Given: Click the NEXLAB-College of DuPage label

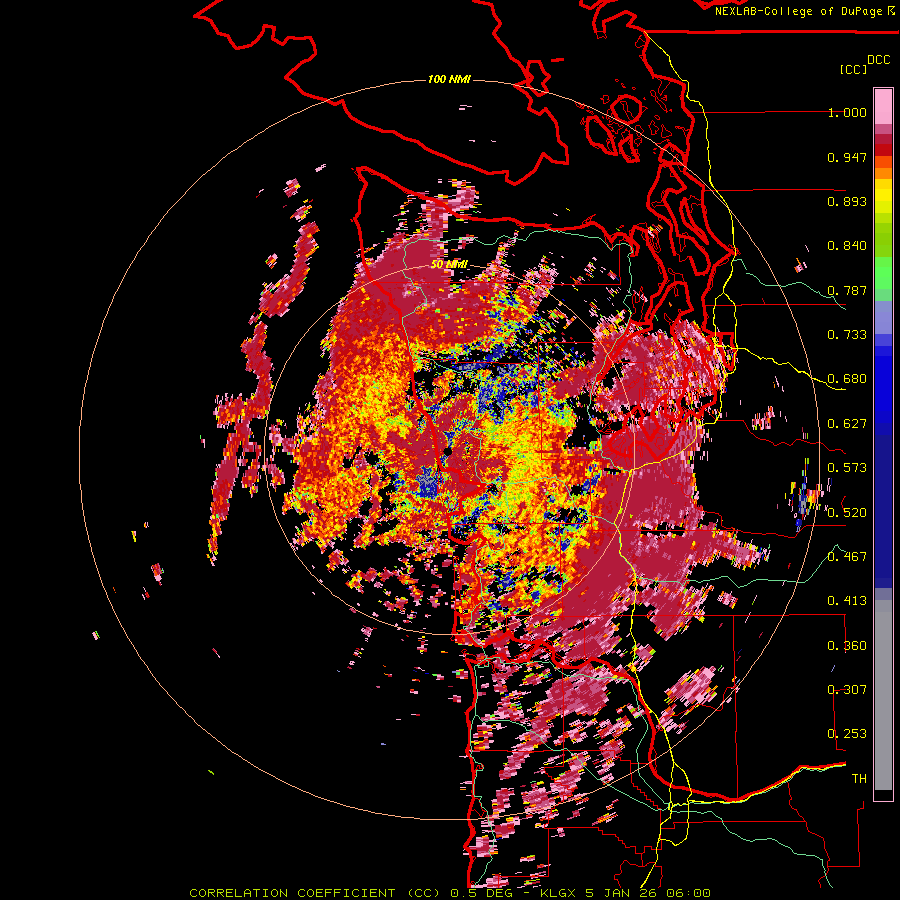Looking at the screenshot, I should point(804,11).
